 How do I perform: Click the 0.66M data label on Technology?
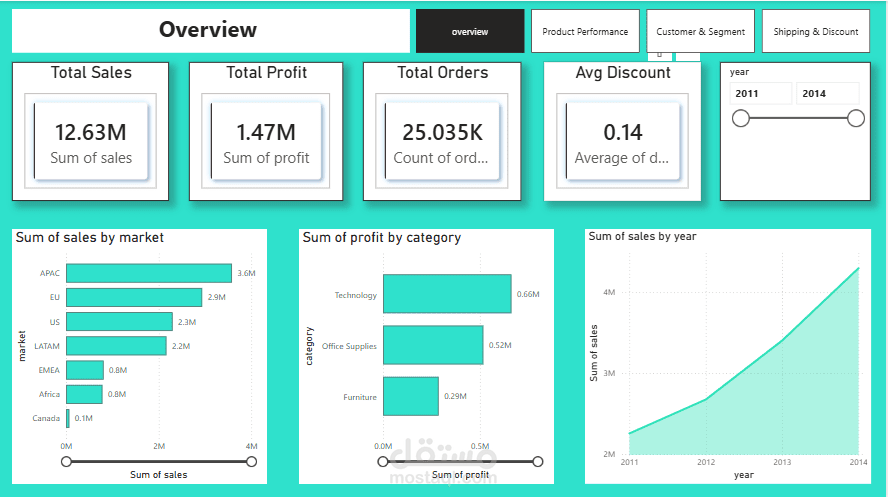pos(528,294)
